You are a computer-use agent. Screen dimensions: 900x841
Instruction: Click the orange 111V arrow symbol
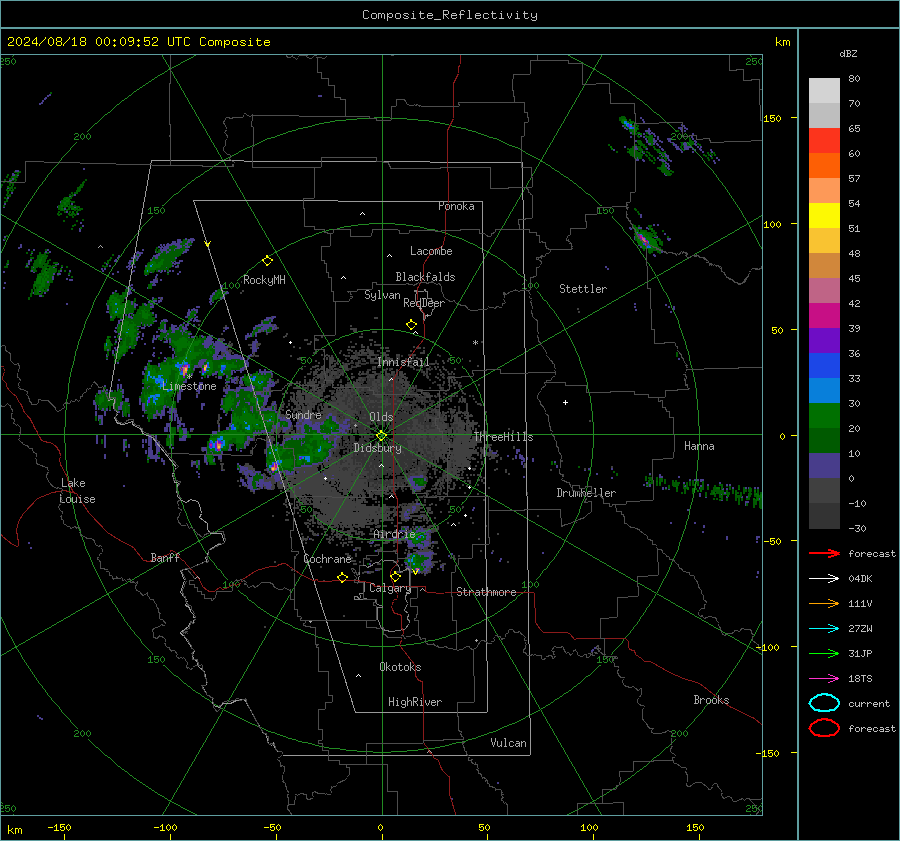(824, 603)
